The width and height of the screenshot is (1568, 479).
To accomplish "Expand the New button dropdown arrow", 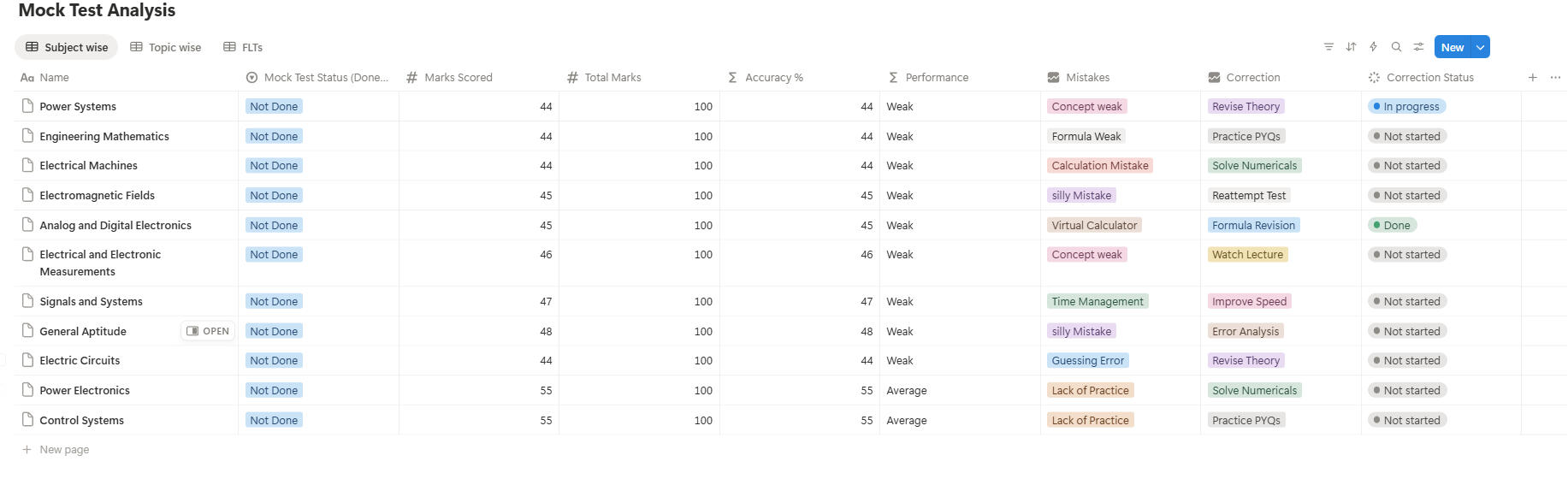I will point(1480,47).
